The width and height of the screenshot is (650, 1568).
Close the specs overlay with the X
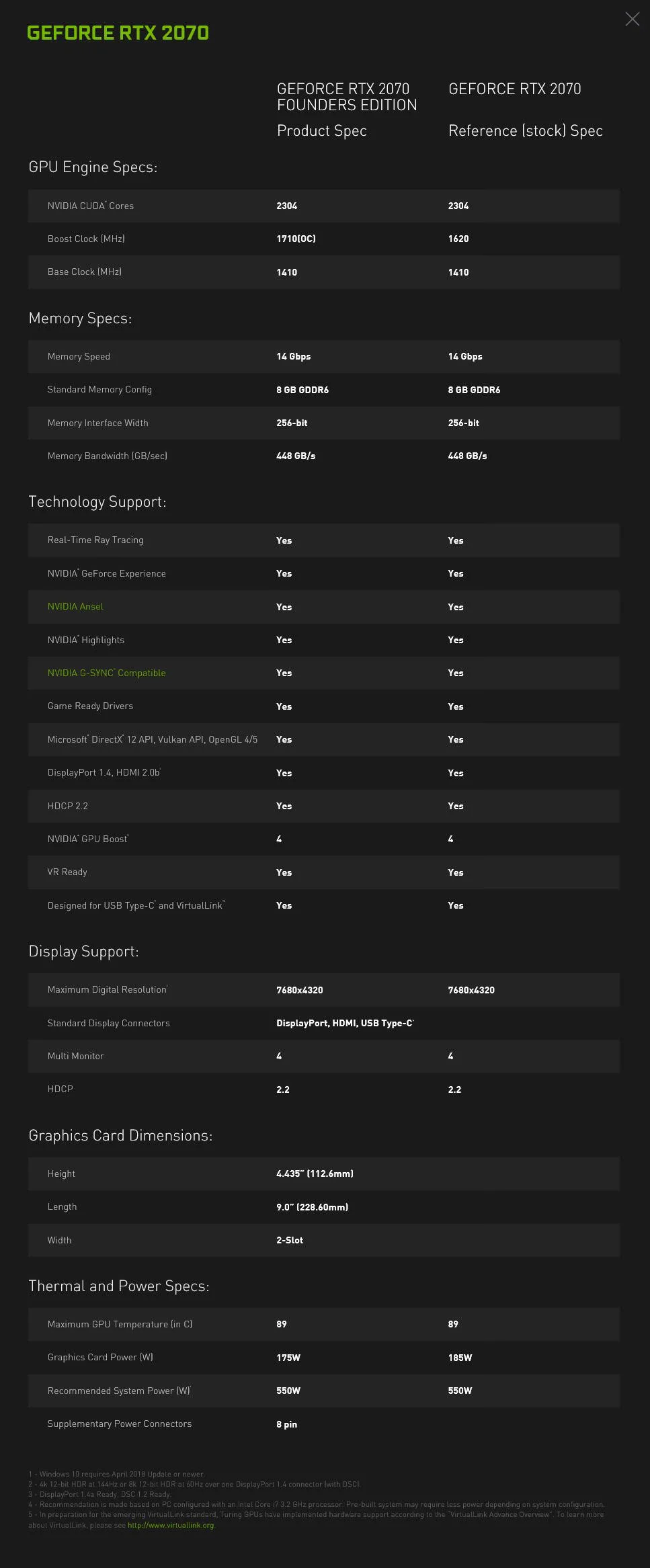click(x=632, y=19)
